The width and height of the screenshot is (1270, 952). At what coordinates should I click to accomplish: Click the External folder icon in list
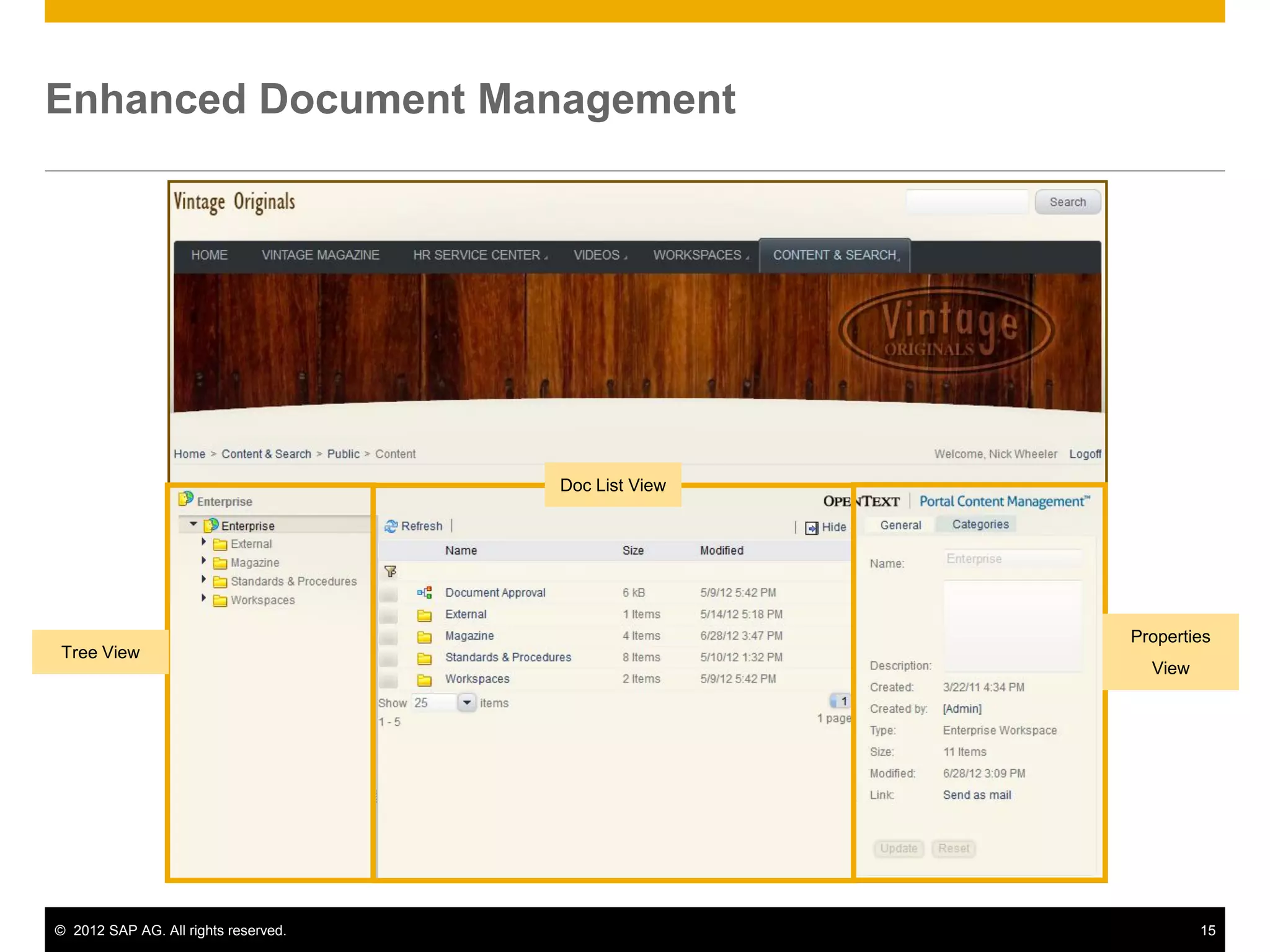tap(424, 615)
